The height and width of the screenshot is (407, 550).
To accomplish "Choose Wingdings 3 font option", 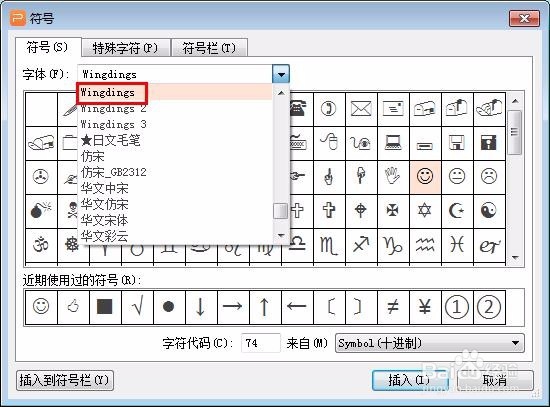I will coord(175,125).
